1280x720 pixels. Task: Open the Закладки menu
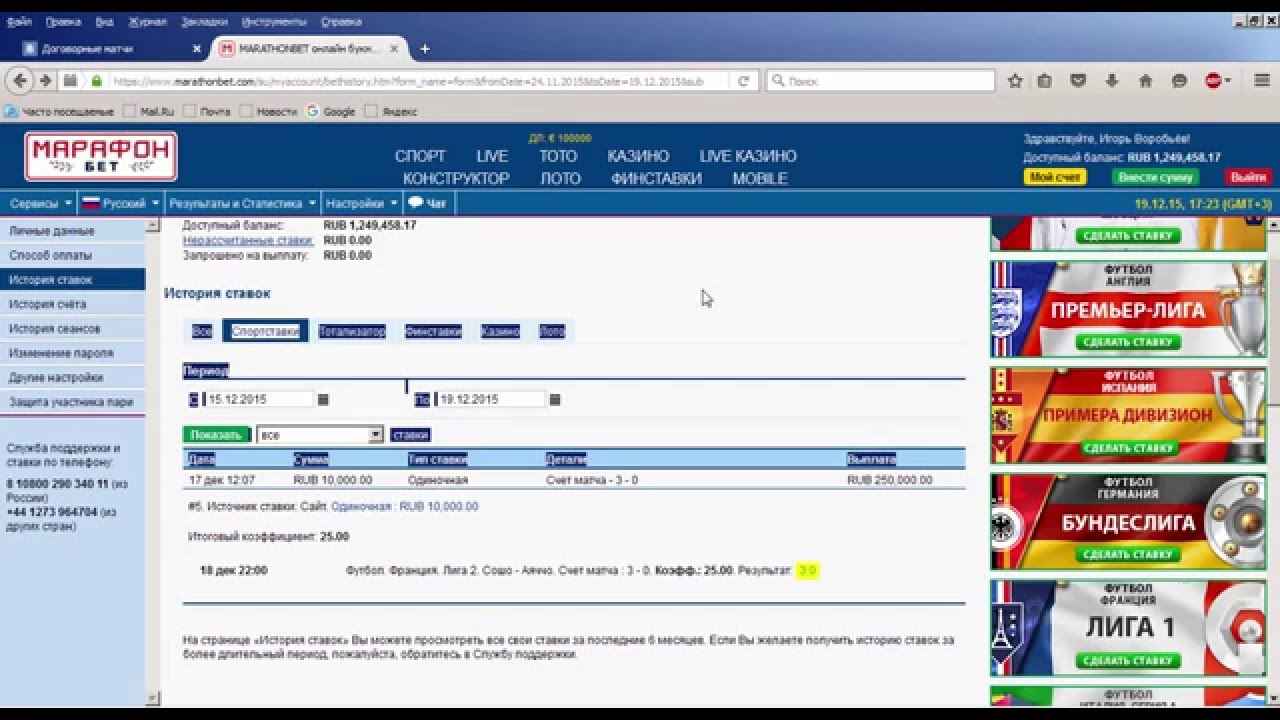point(204,21)
